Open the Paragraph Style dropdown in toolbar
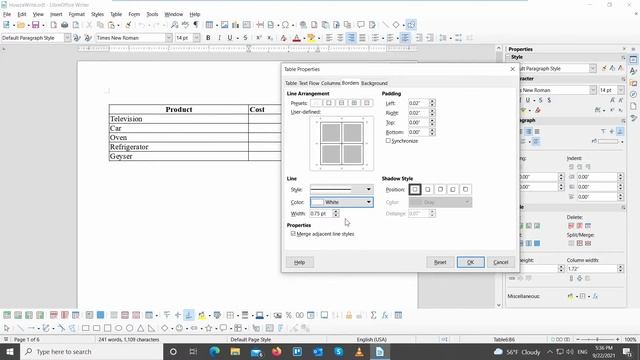Screen dimensions: 640x360 67,38
